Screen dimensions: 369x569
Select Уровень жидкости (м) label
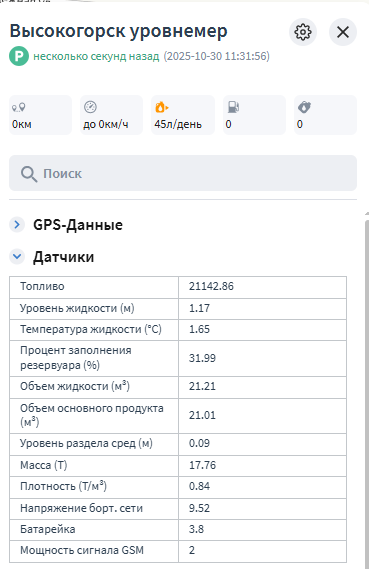click(x=77, y=308)
